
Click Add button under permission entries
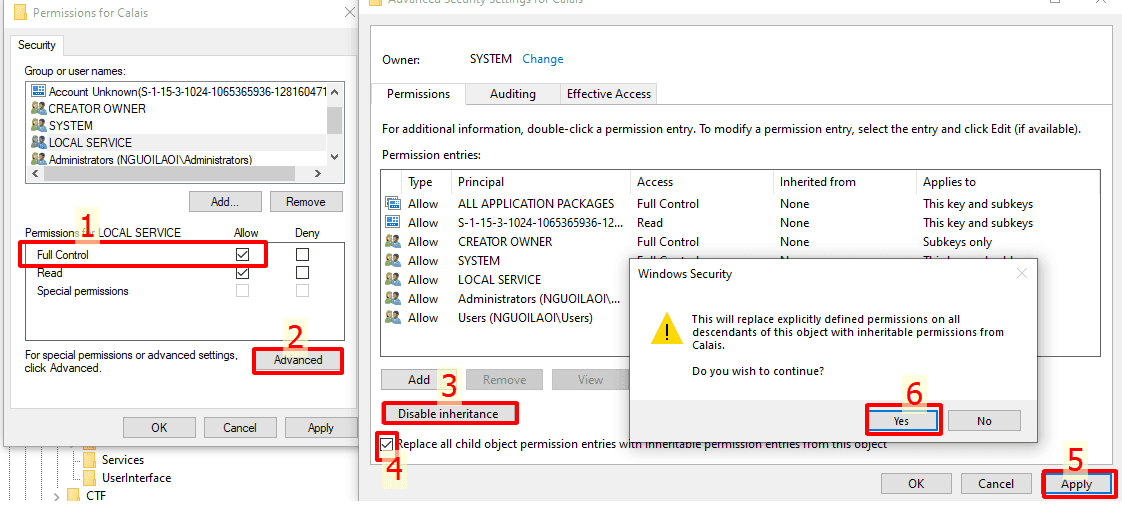point(419,379)
